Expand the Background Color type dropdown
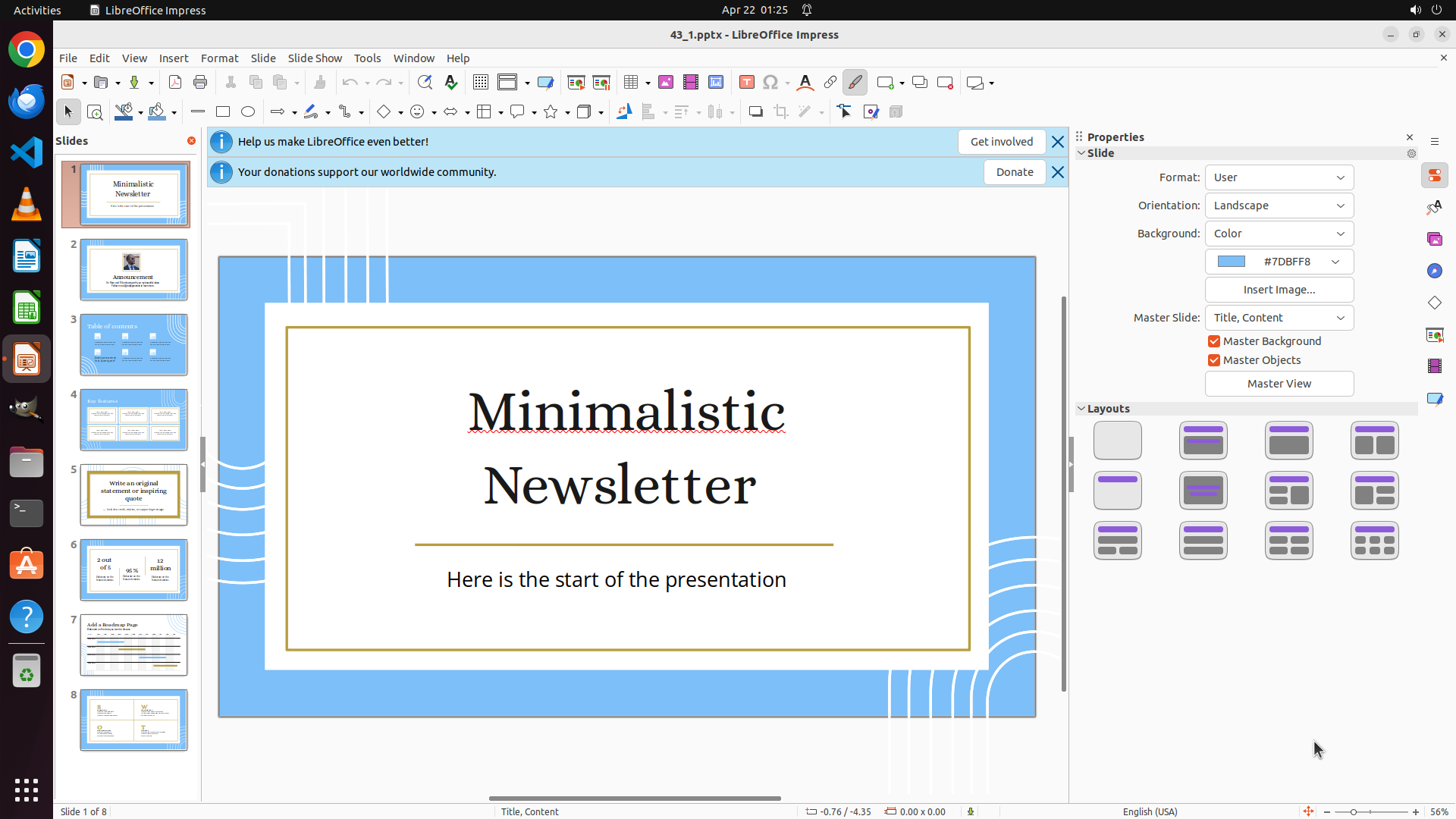 1279,234
